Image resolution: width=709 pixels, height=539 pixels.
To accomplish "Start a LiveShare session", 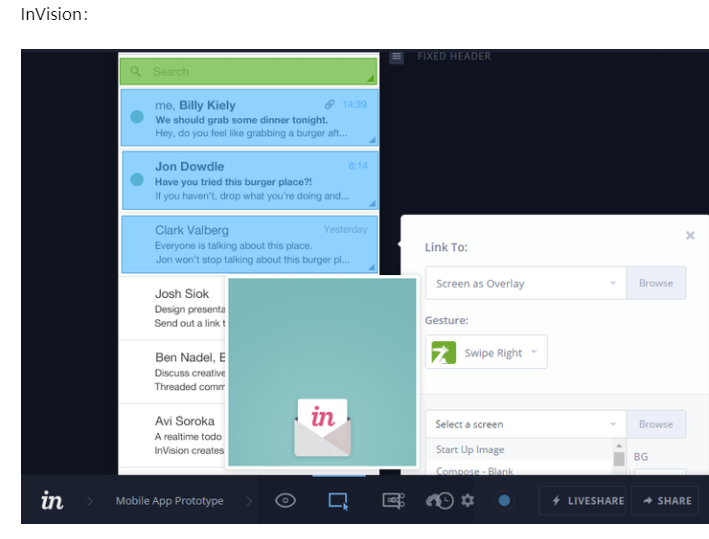I will [x=582, y=501].
